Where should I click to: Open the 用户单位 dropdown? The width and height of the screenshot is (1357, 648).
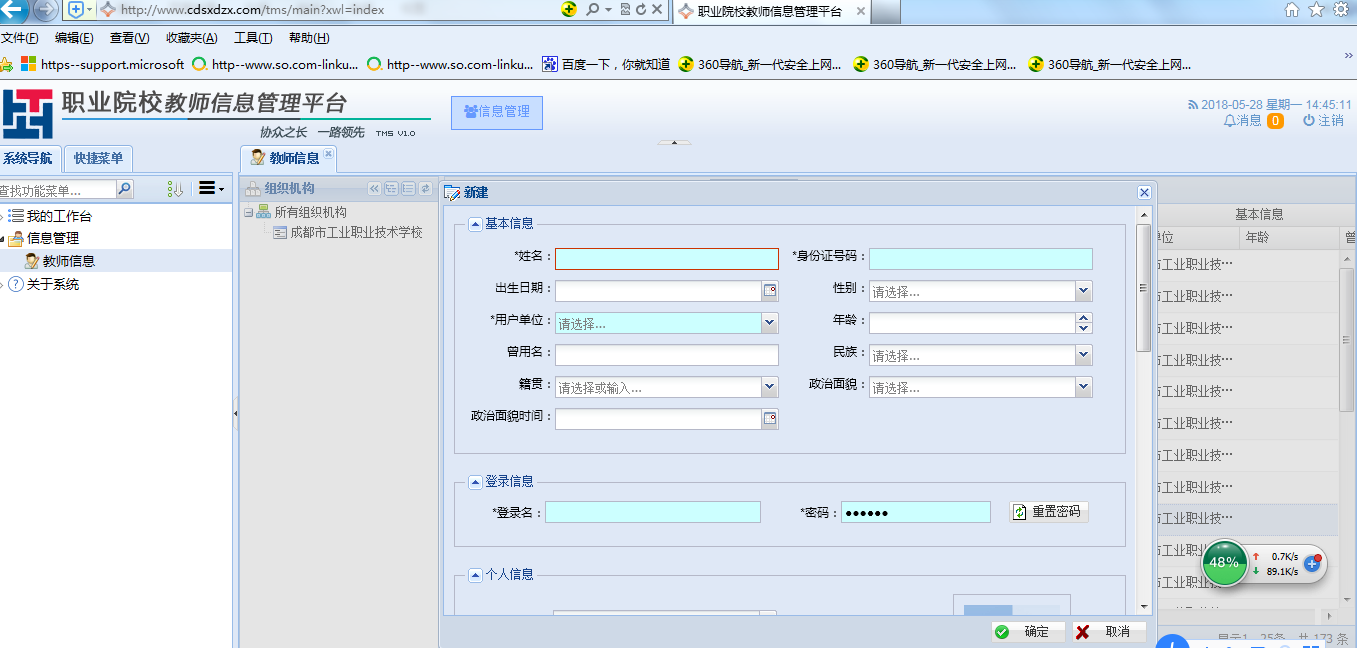770,323
